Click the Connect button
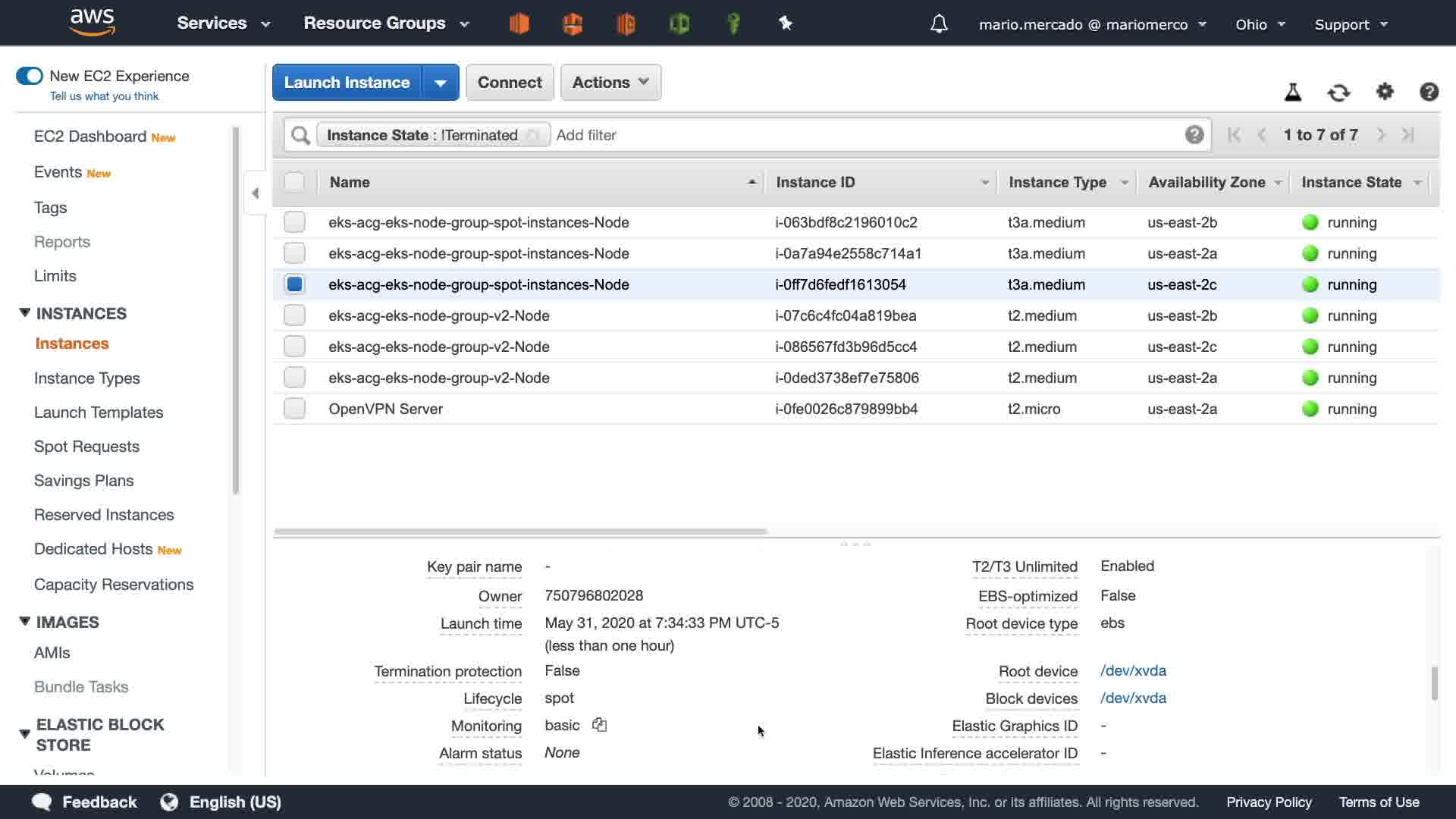The image size is (1456, 819). point(510,83)
